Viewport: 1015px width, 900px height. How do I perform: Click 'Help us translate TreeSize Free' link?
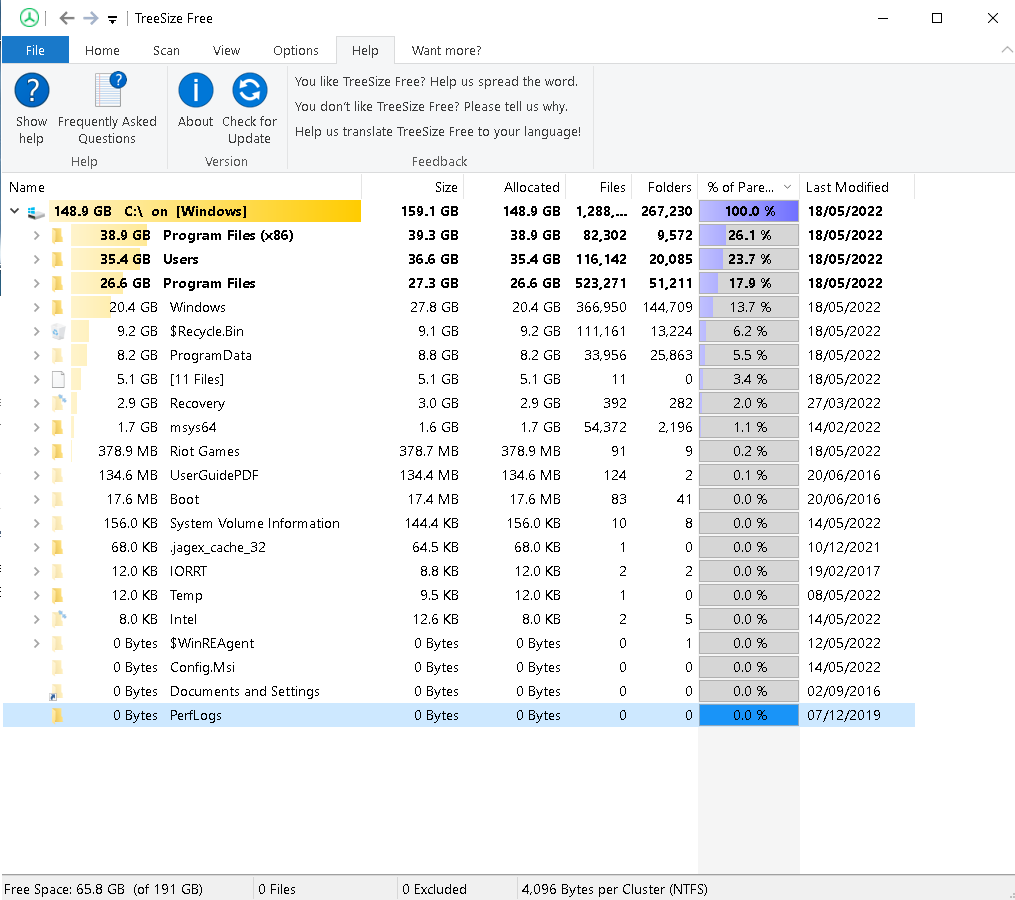click(437, 131)
